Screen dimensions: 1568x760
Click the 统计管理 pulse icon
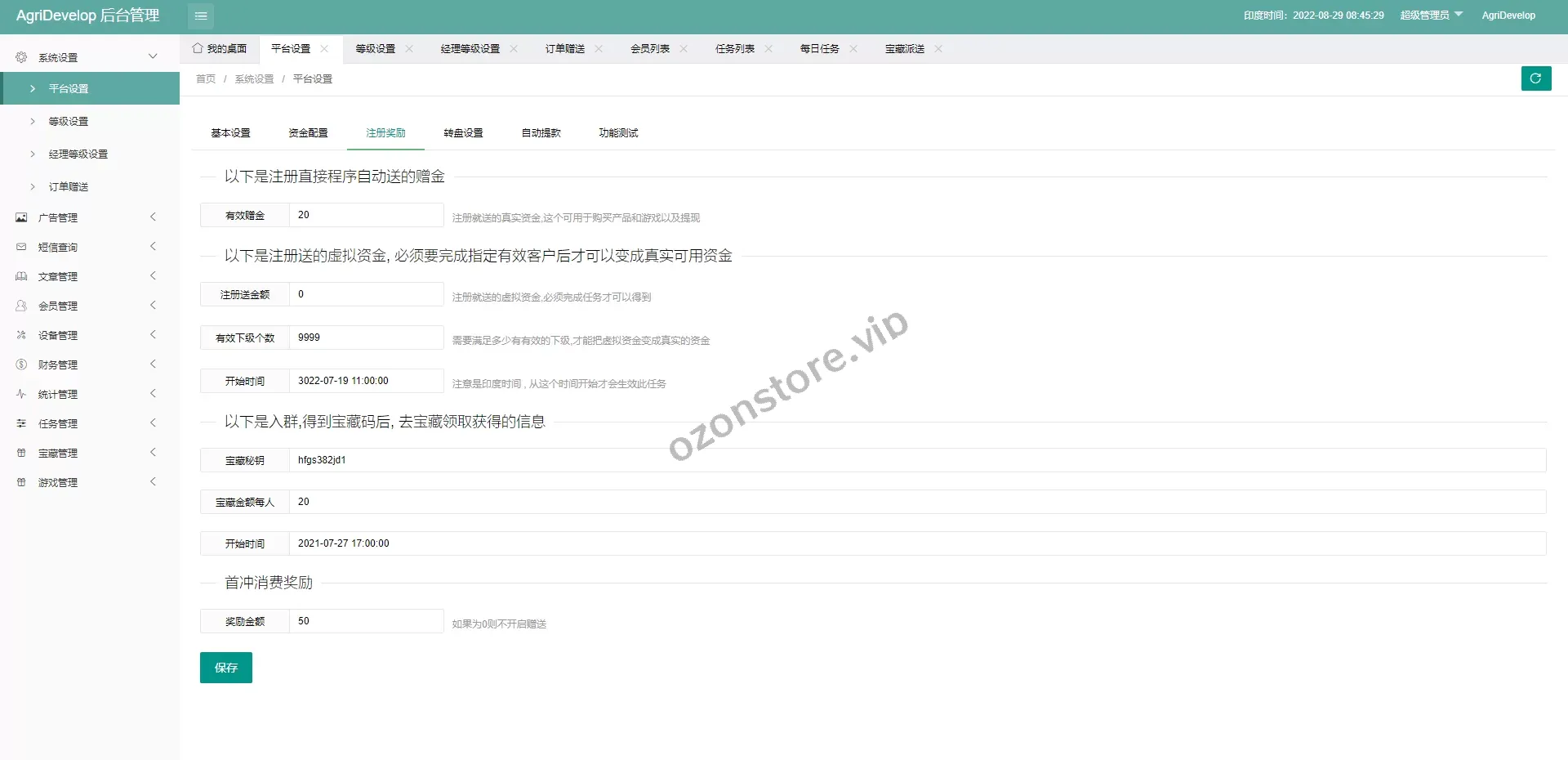coord(21,394)
